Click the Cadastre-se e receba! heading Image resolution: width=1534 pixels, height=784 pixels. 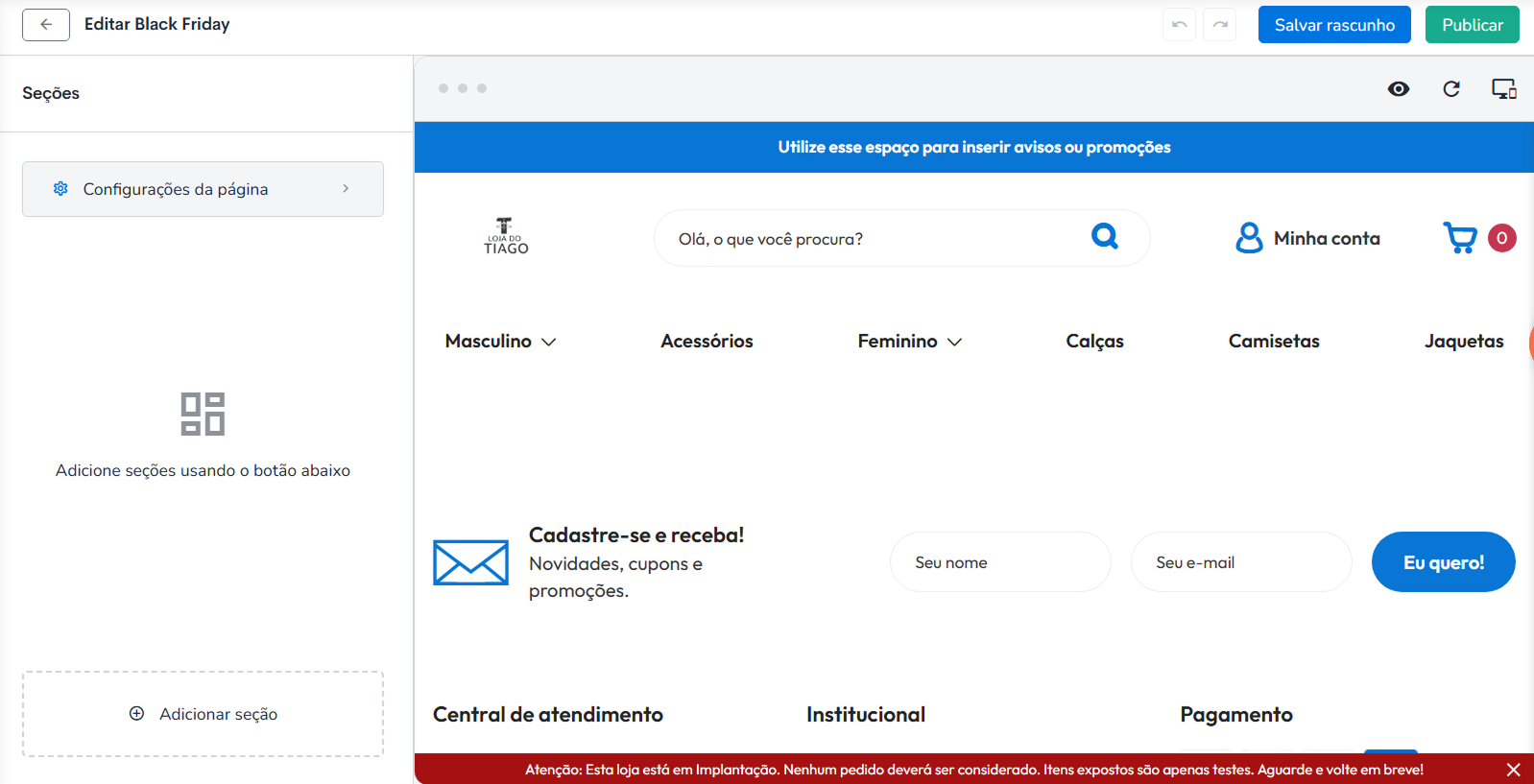(636, 535)
